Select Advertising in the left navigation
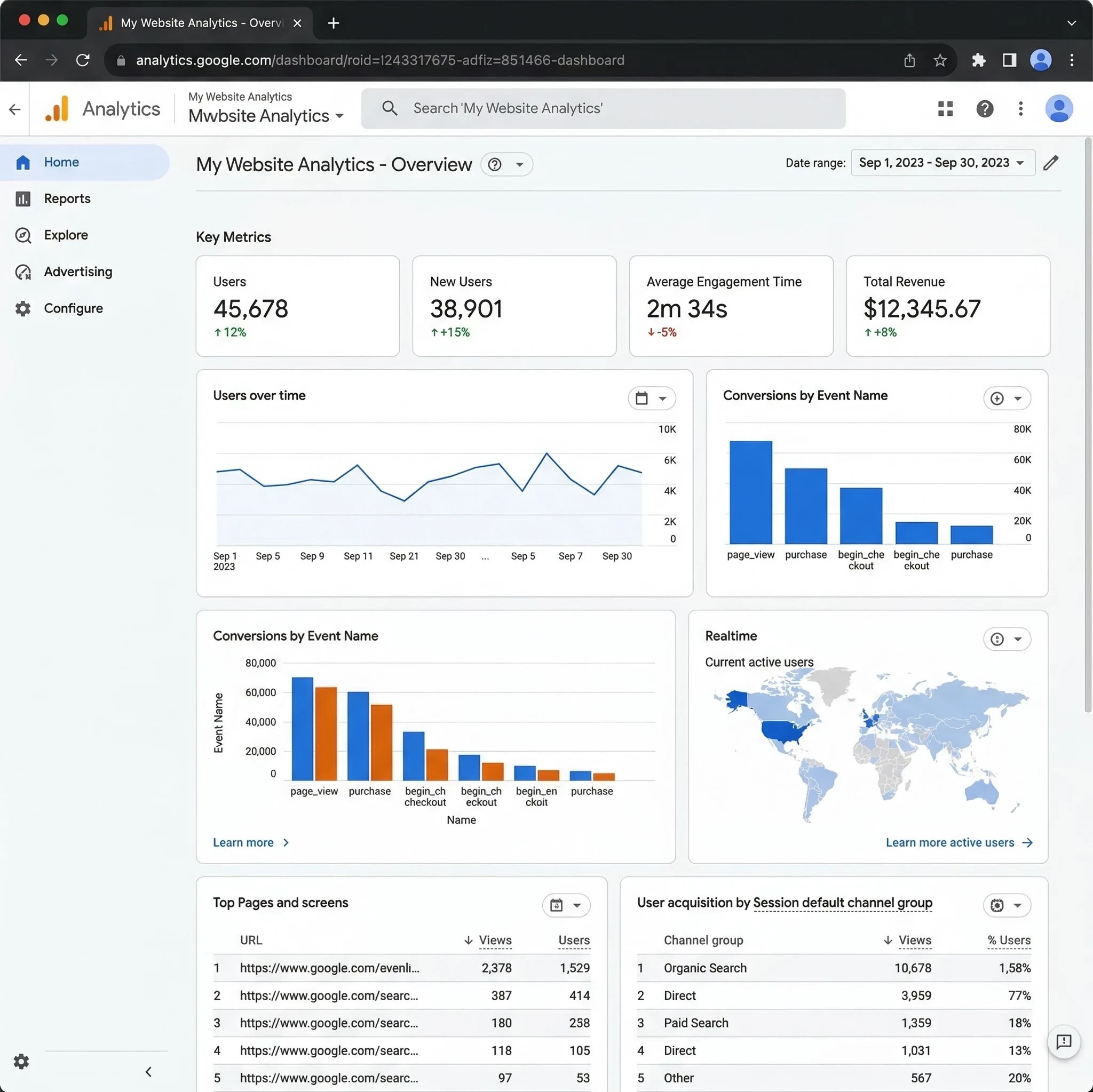This screenshot has height=1092, width=1093. (77, 272)
